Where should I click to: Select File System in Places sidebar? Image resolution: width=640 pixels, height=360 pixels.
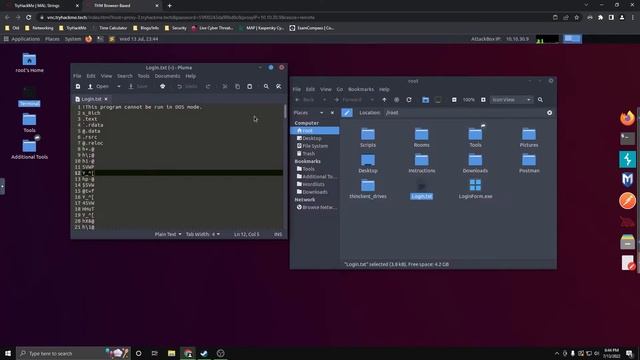[315, 146]
